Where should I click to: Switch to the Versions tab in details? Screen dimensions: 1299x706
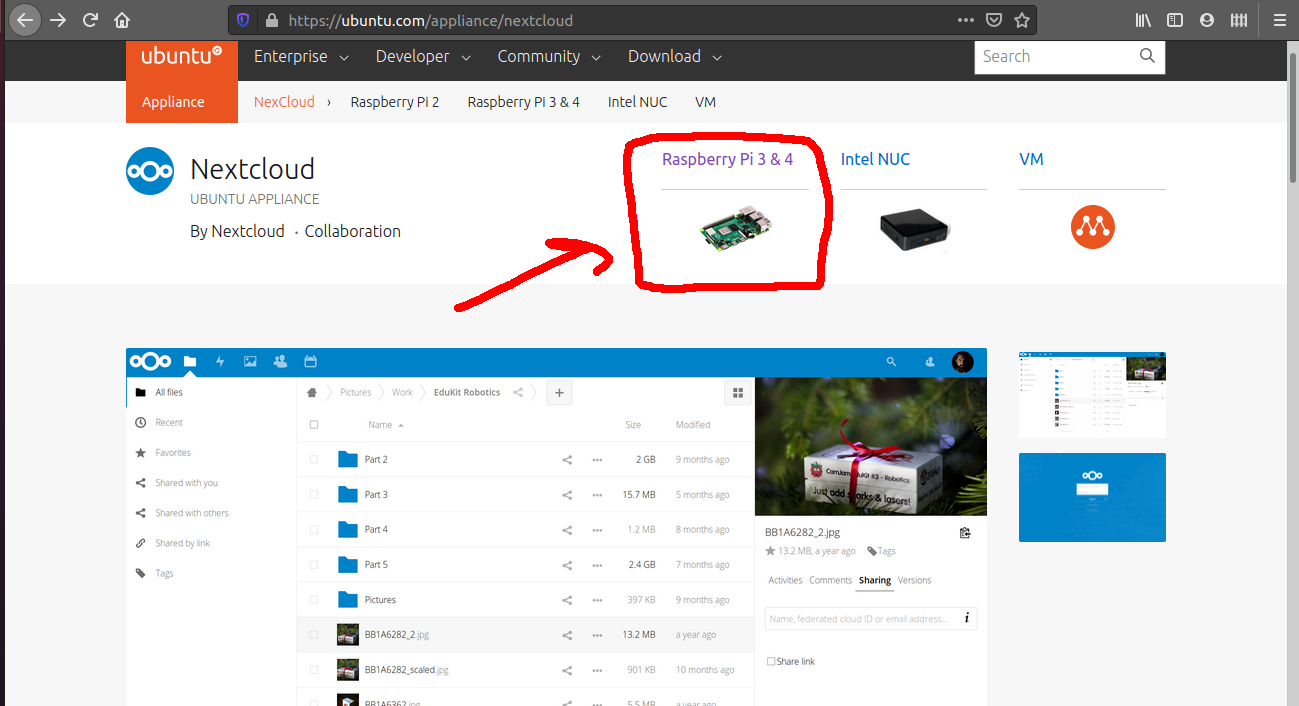914,580
